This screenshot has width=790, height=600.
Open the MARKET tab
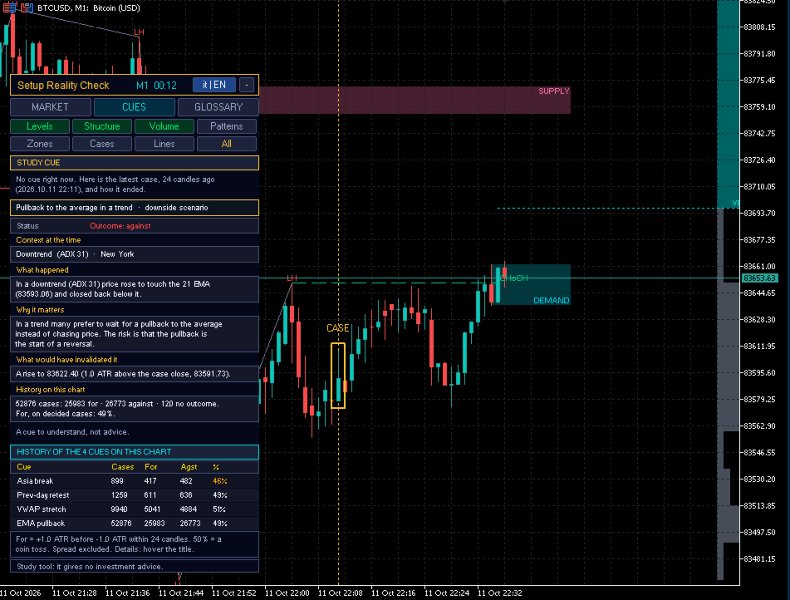point(50,107)
